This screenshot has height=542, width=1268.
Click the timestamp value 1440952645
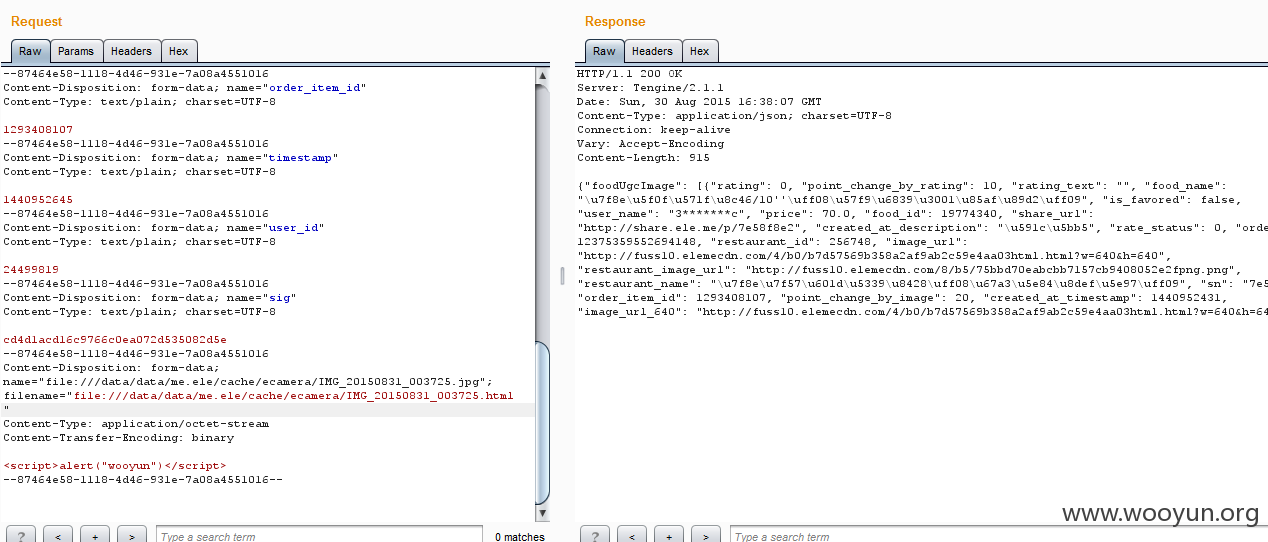(x=38, y=200)
